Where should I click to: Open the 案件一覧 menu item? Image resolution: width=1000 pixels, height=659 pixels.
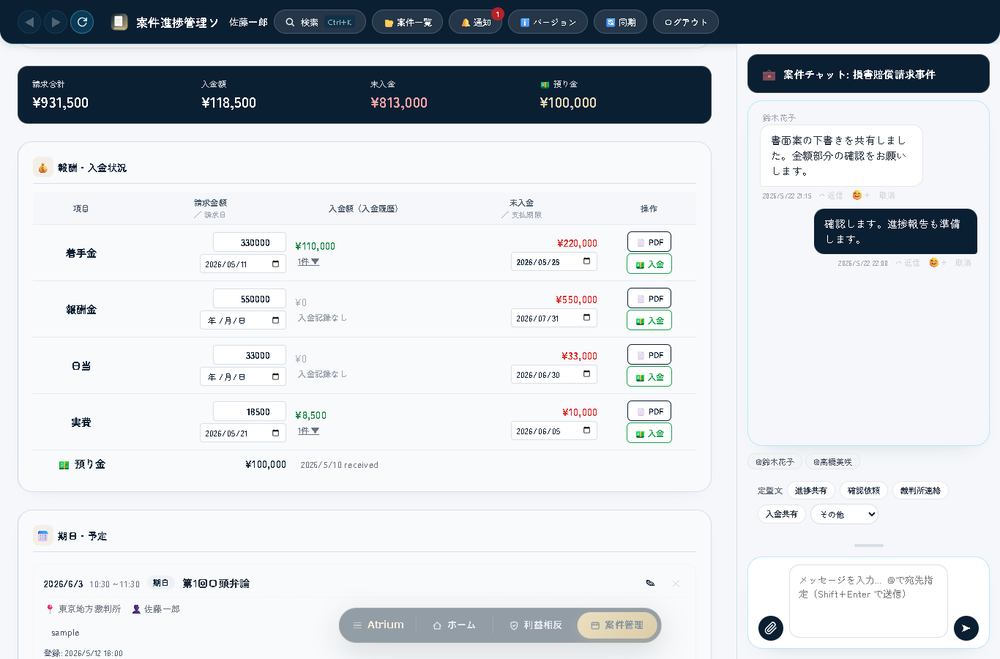click(x=408, y=22)
